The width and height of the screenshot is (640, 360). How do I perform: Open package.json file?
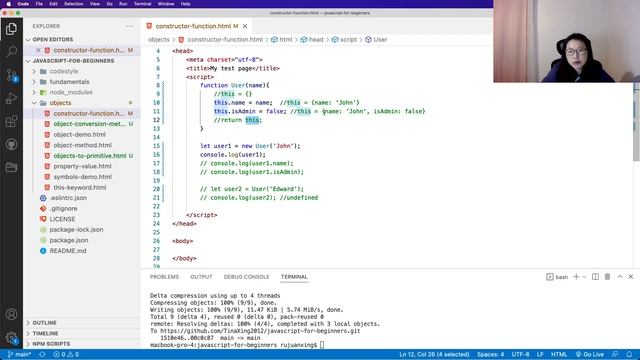pyautogui.click(x=69, y=240)
